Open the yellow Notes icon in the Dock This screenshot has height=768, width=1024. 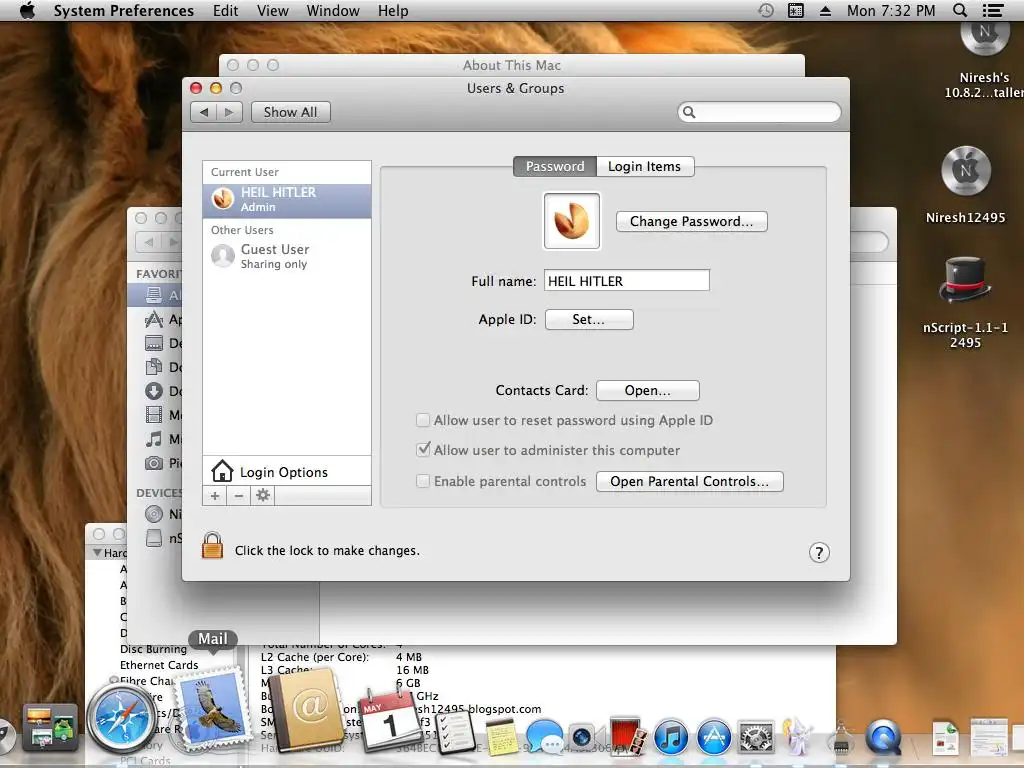tap(502, 737)
